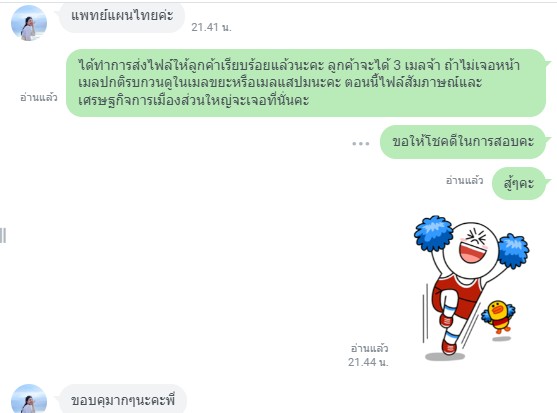Screen dimensions: 557x413
Task: Open profile picture beside แพทย์แผนไทยค่ะ message
Action: click(x=29, y=23)
